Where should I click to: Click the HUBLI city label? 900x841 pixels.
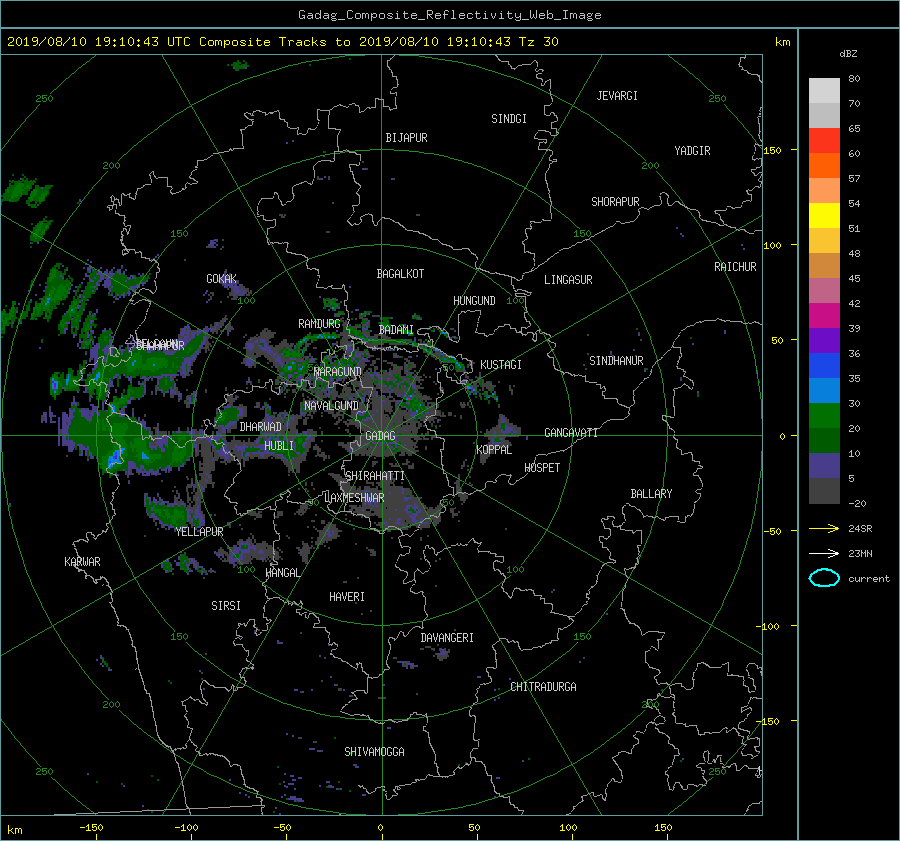click(x=279, y=445)
